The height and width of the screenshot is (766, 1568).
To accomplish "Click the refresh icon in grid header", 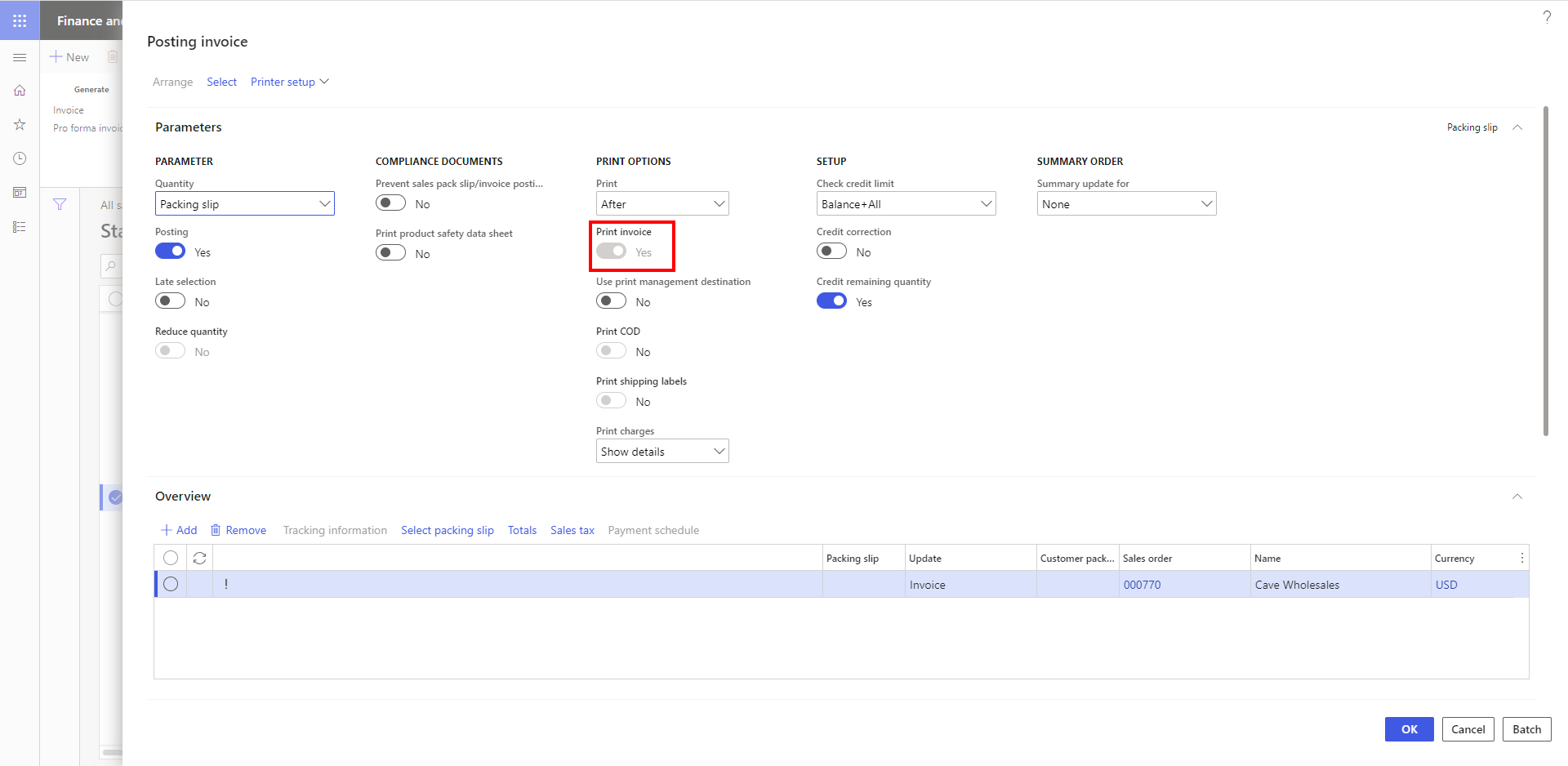I will click(199, 558).
